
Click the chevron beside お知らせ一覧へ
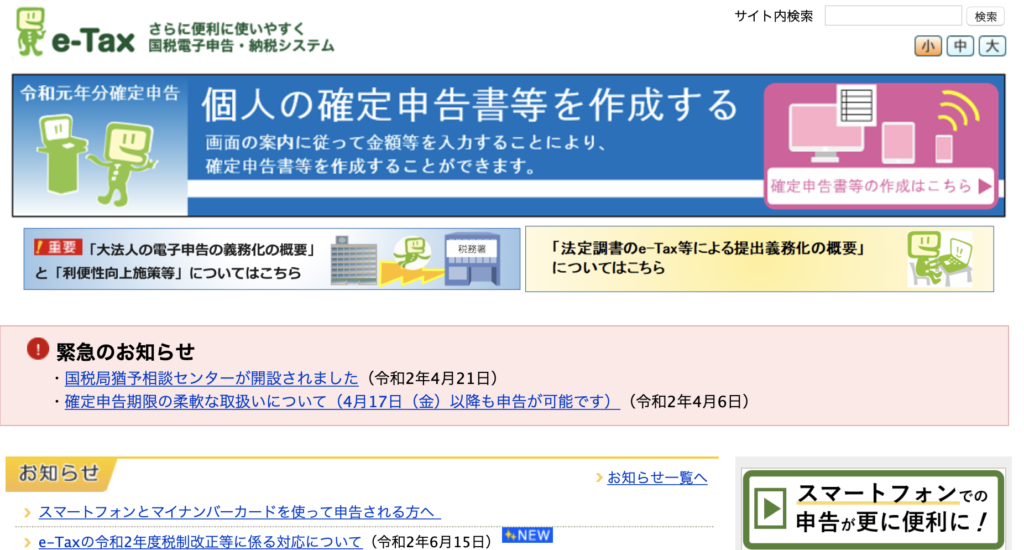click(x=599, y=478)
